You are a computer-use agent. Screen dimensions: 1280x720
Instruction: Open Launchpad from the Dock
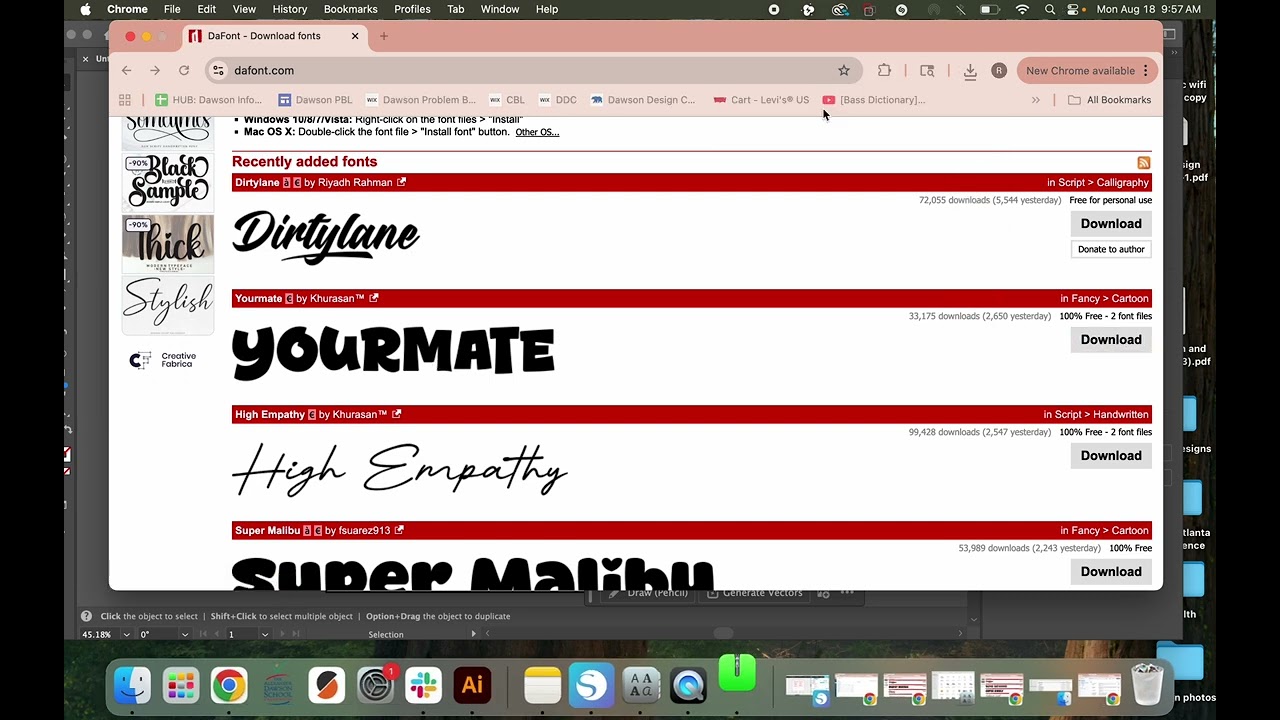click(181, 685)
